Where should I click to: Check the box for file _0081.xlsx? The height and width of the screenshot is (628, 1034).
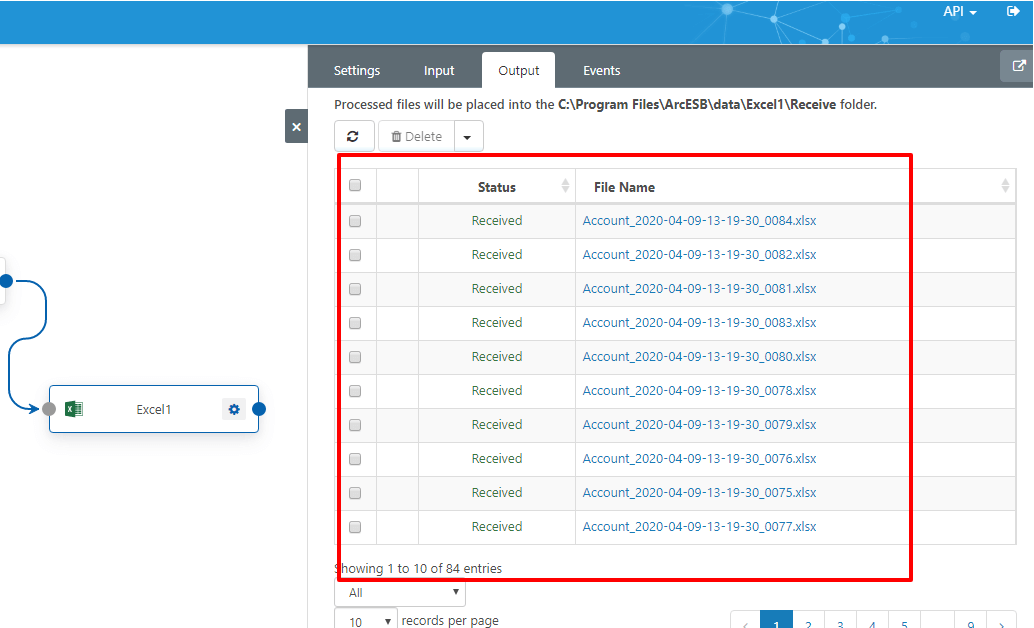click(x=355, y=289)
